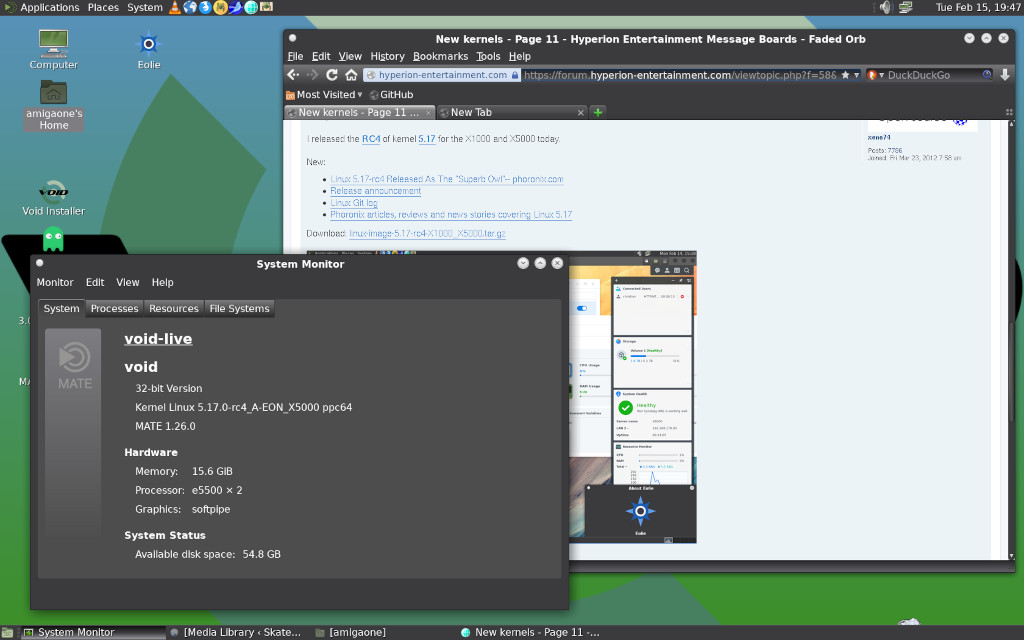Open Linux 5.17-rc4 Released phoronix link
The width and height of the screenshot is (1024, 640).
pyautogui.click(x=447, y=179)
